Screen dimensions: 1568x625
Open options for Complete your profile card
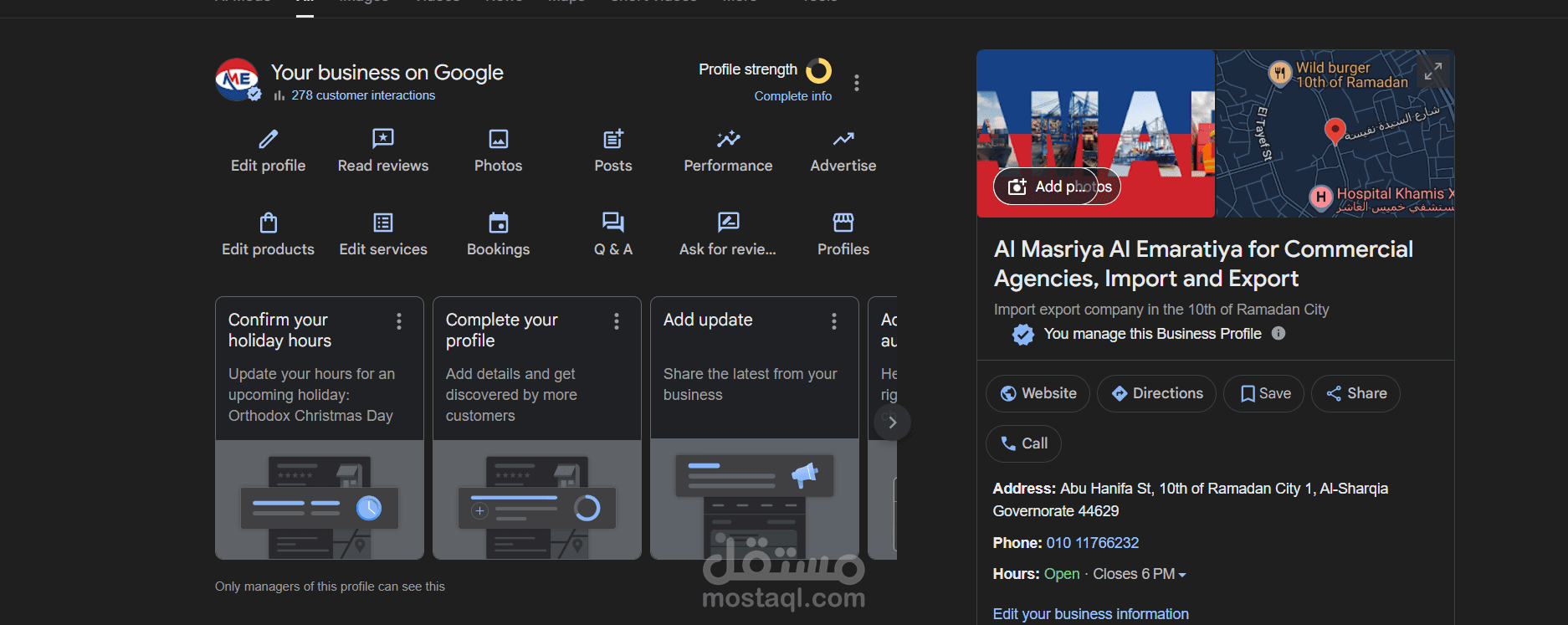coord(617,321)
